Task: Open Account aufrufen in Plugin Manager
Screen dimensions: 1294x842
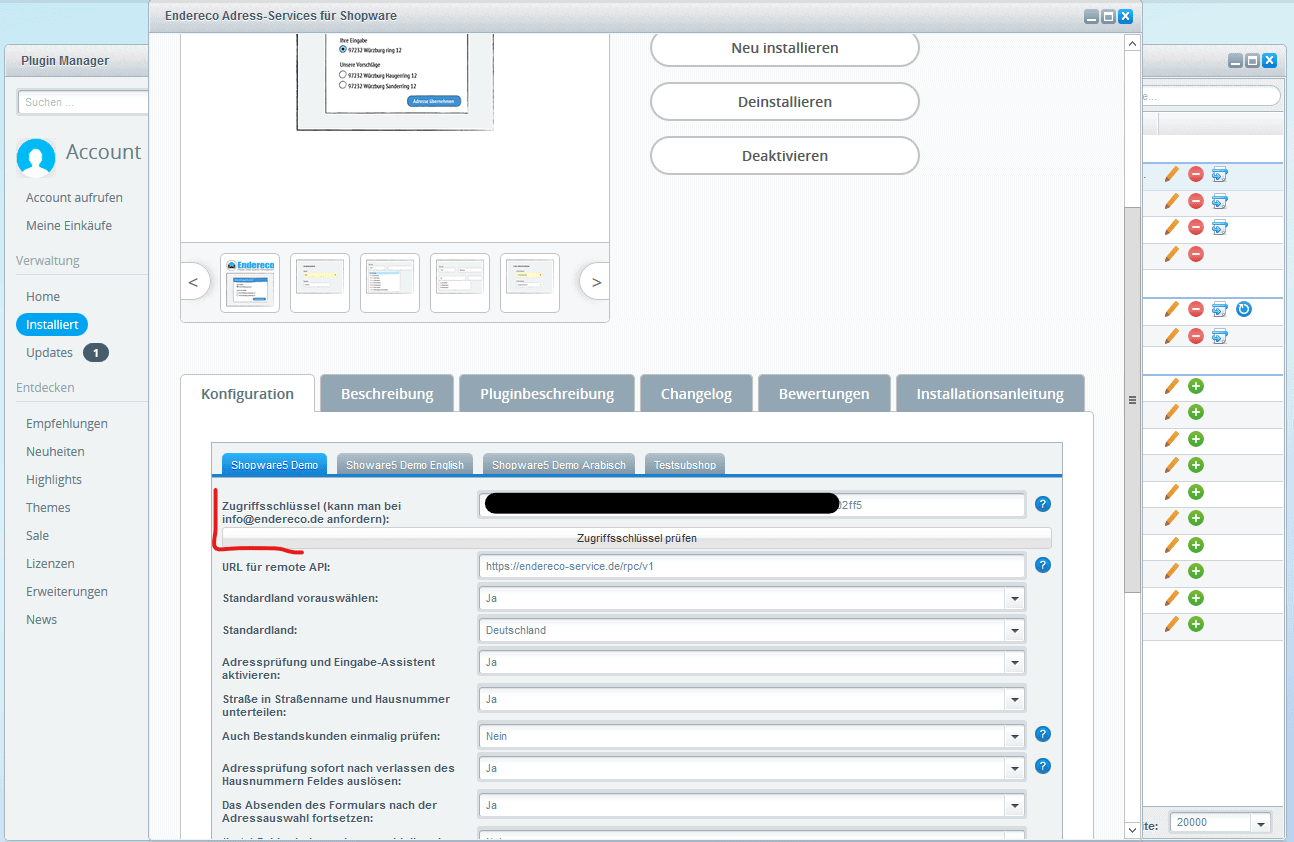Action: 74,198
